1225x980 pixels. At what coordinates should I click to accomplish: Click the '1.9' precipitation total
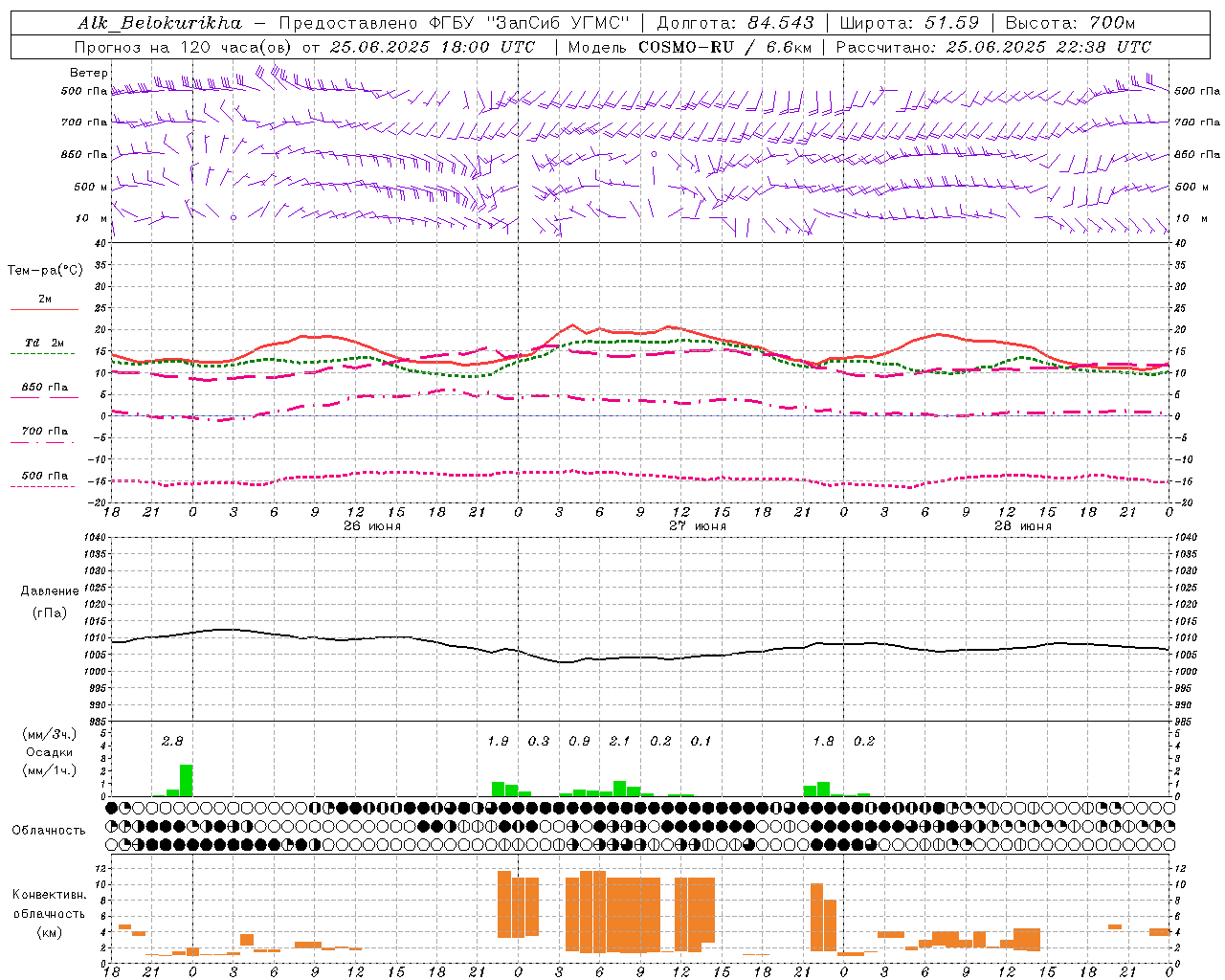[x=498, y=741]
